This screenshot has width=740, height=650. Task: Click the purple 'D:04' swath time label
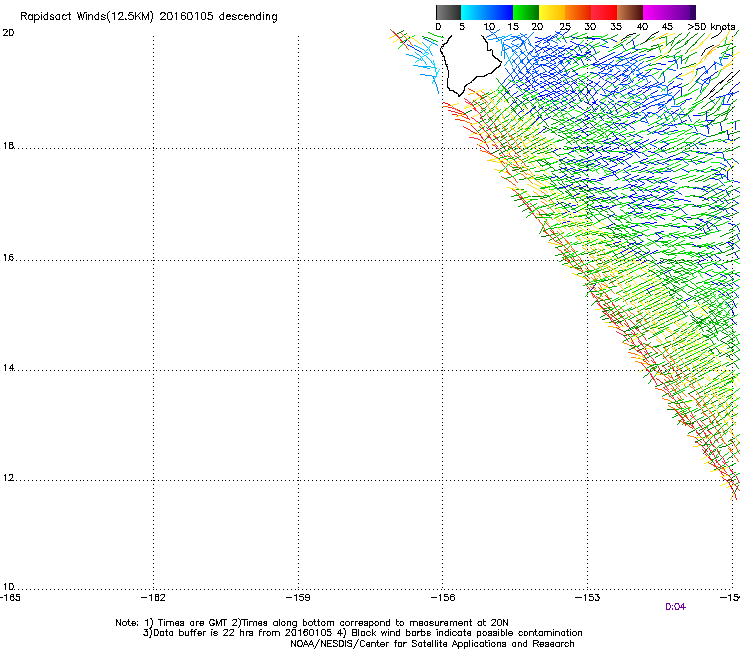(x=675, y=607)
